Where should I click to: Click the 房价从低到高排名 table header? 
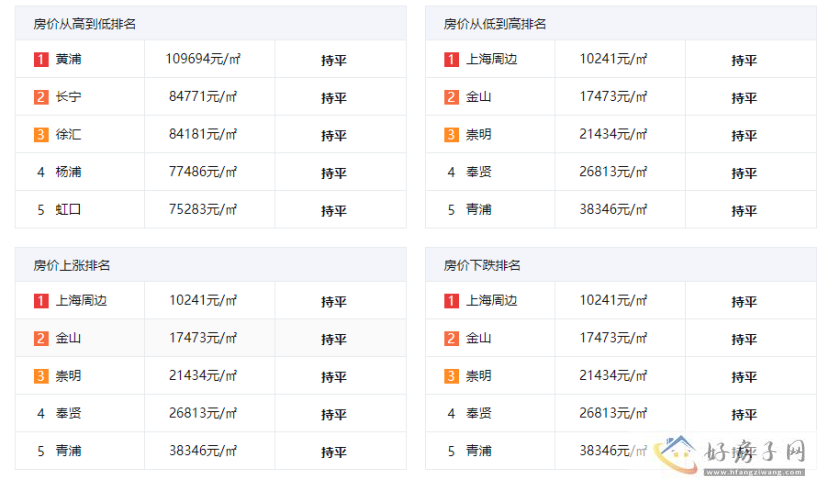tap(621, 24)
